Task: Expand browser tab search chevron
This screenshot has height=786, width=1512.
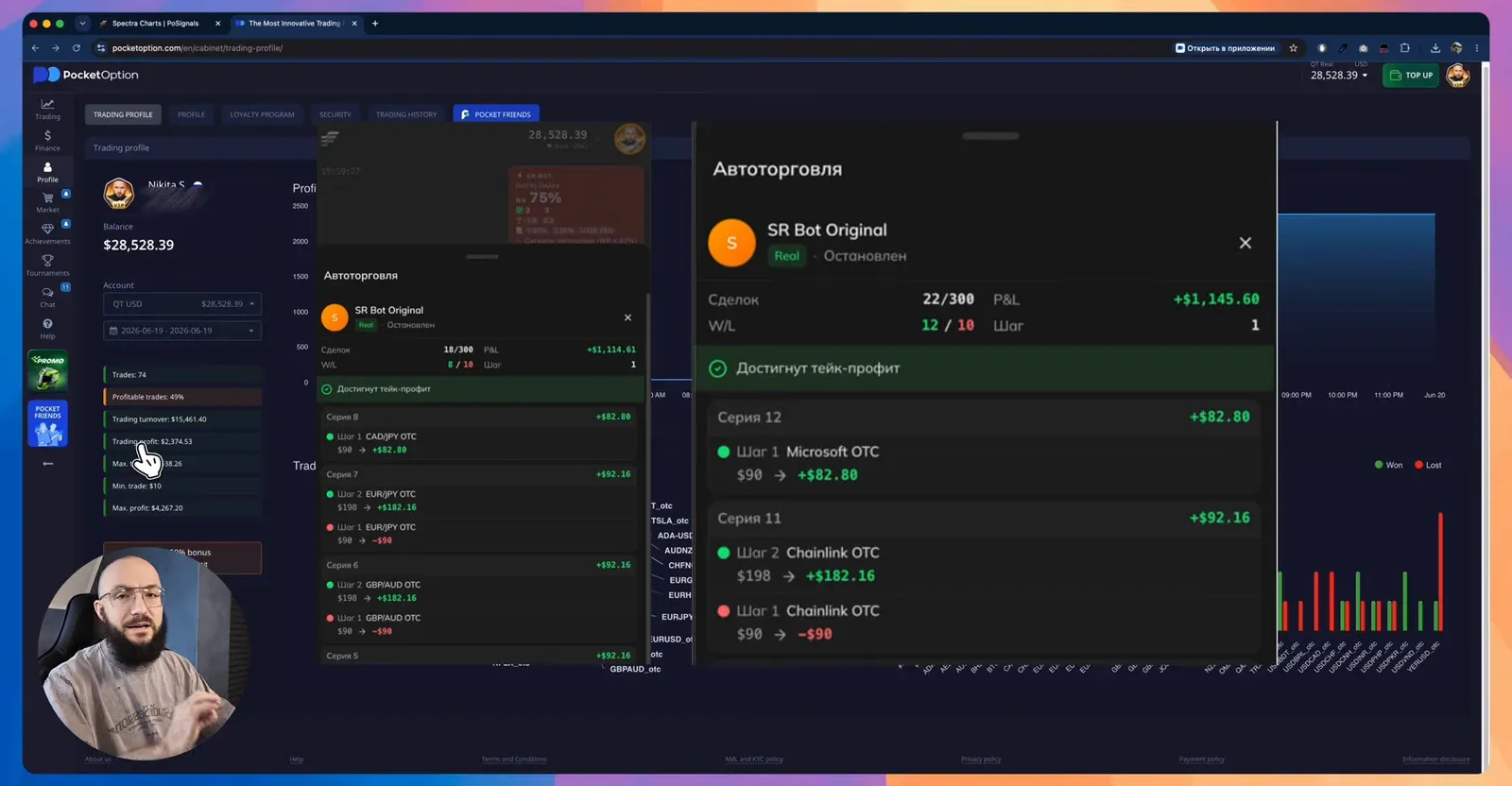Action: tap(82, 24)
